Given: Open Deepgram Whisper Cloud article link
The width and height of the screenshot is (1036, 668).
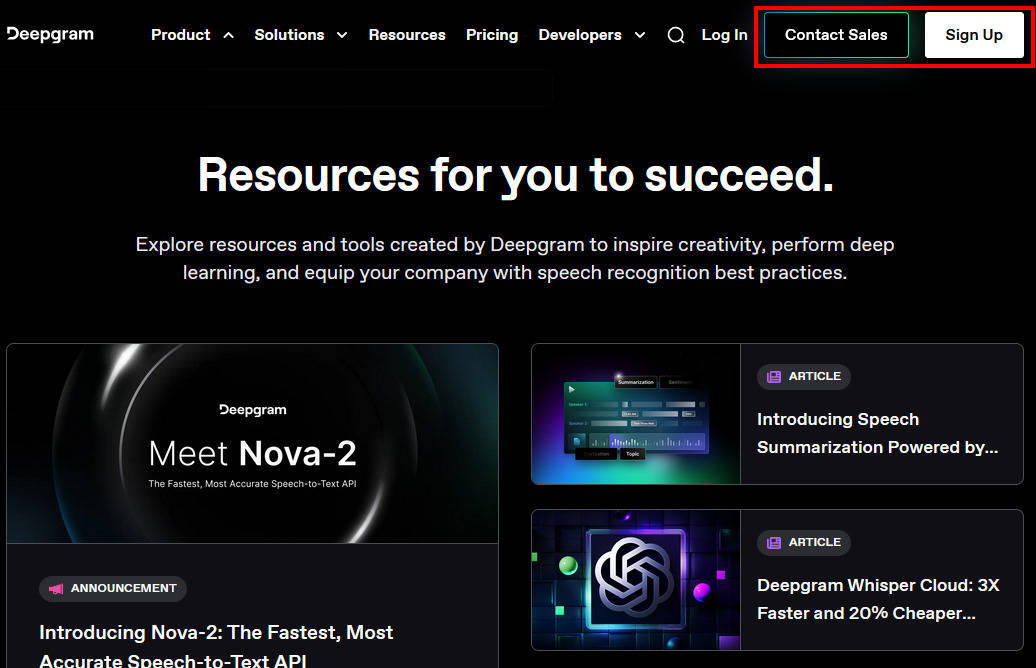Looking at the screenshot, I should point(878,599).
